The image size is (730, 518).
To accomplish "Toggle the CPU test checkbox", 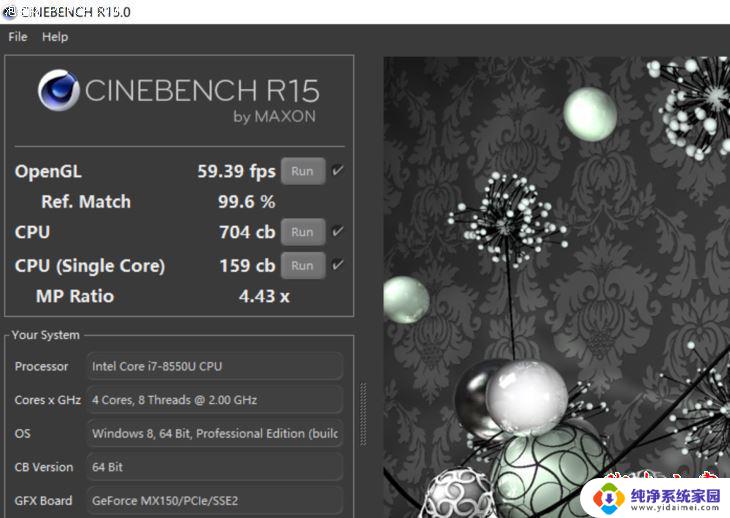I will click(338, 231).
